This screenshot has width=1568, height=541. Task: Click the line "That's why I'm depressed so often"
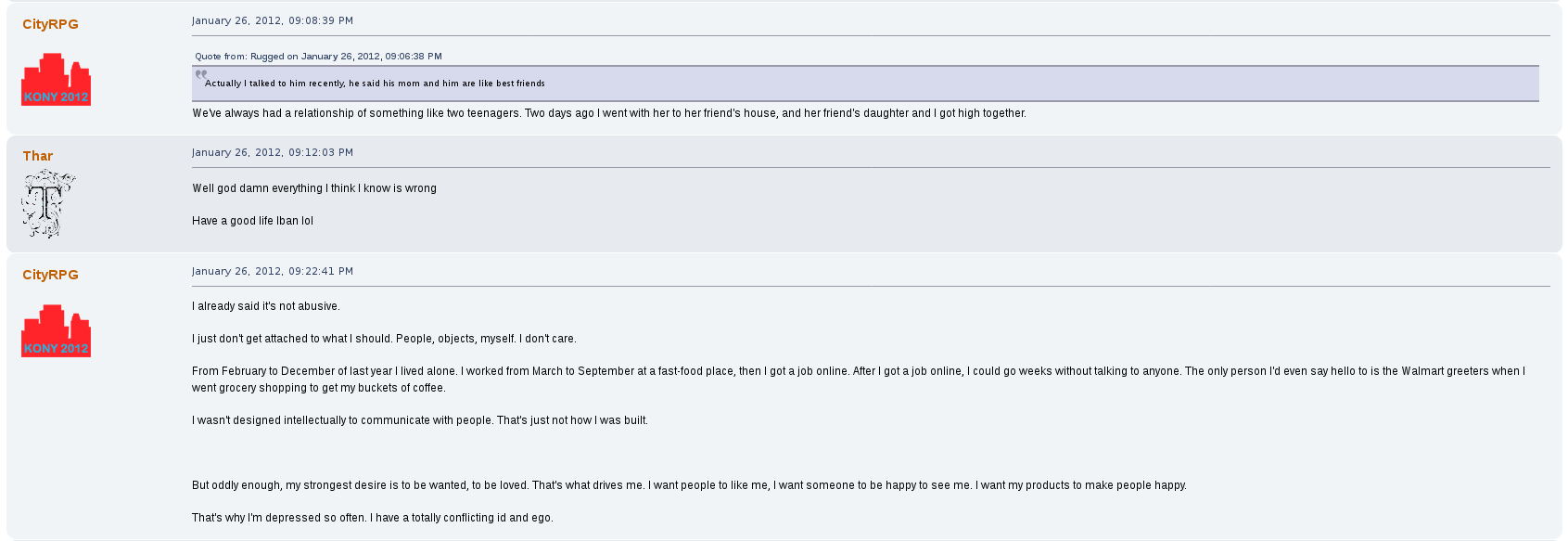373,518
